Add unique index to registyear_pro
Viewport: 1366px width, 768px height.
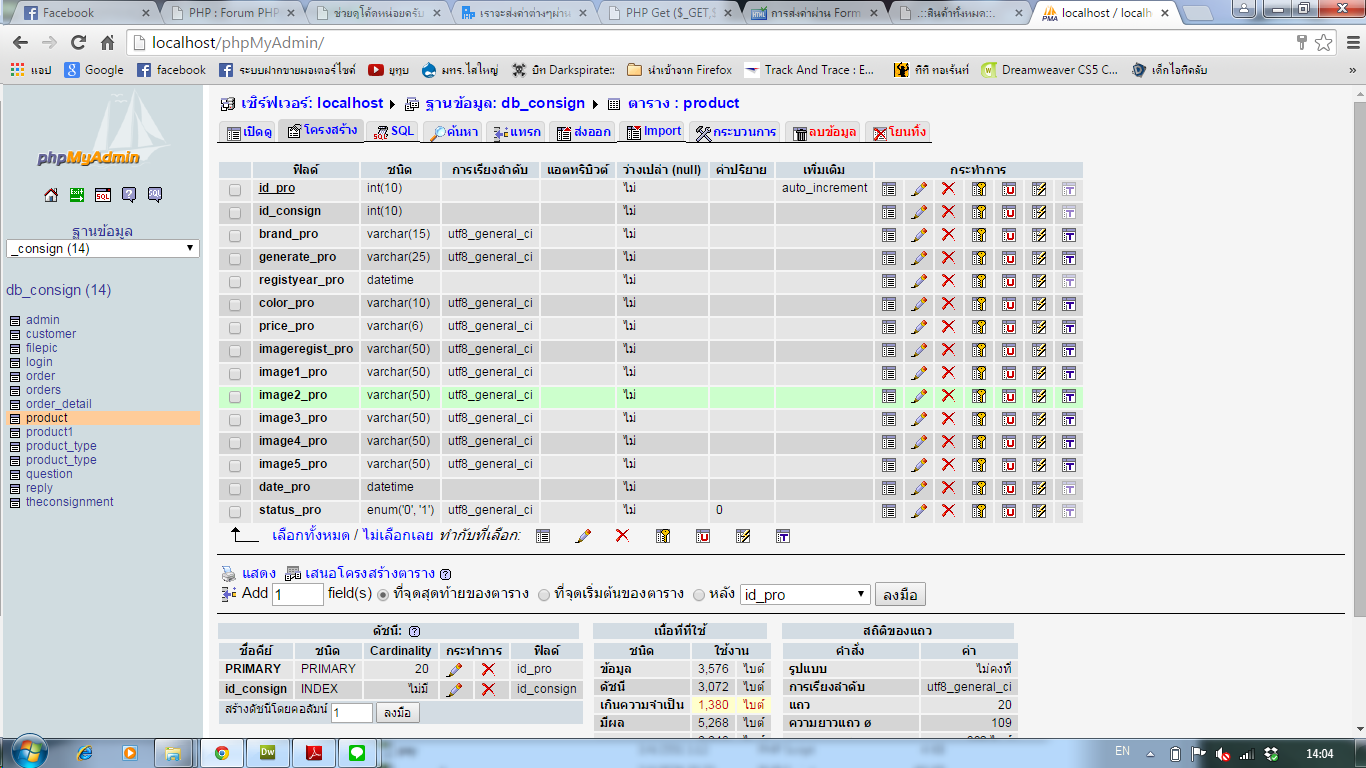point(1009,280)
